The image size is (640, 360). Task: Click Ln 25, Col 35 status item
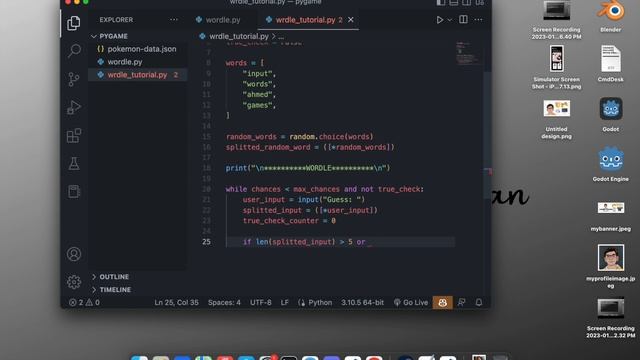pyautogui.click(x=176, y=302)
